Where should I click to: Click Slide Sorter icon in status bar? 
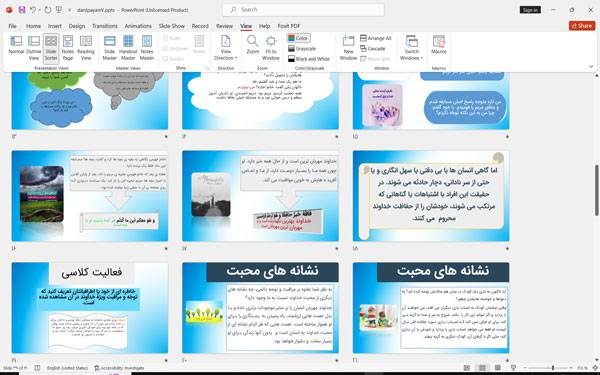pyautogui.click(x=482, y=368)
